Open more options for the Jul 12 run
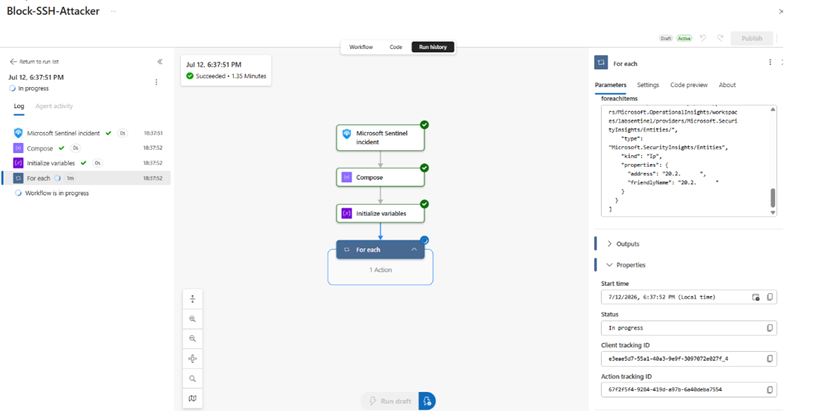This screenshot has width=824, height=411. pyautogui.click(x=156, y=82)
